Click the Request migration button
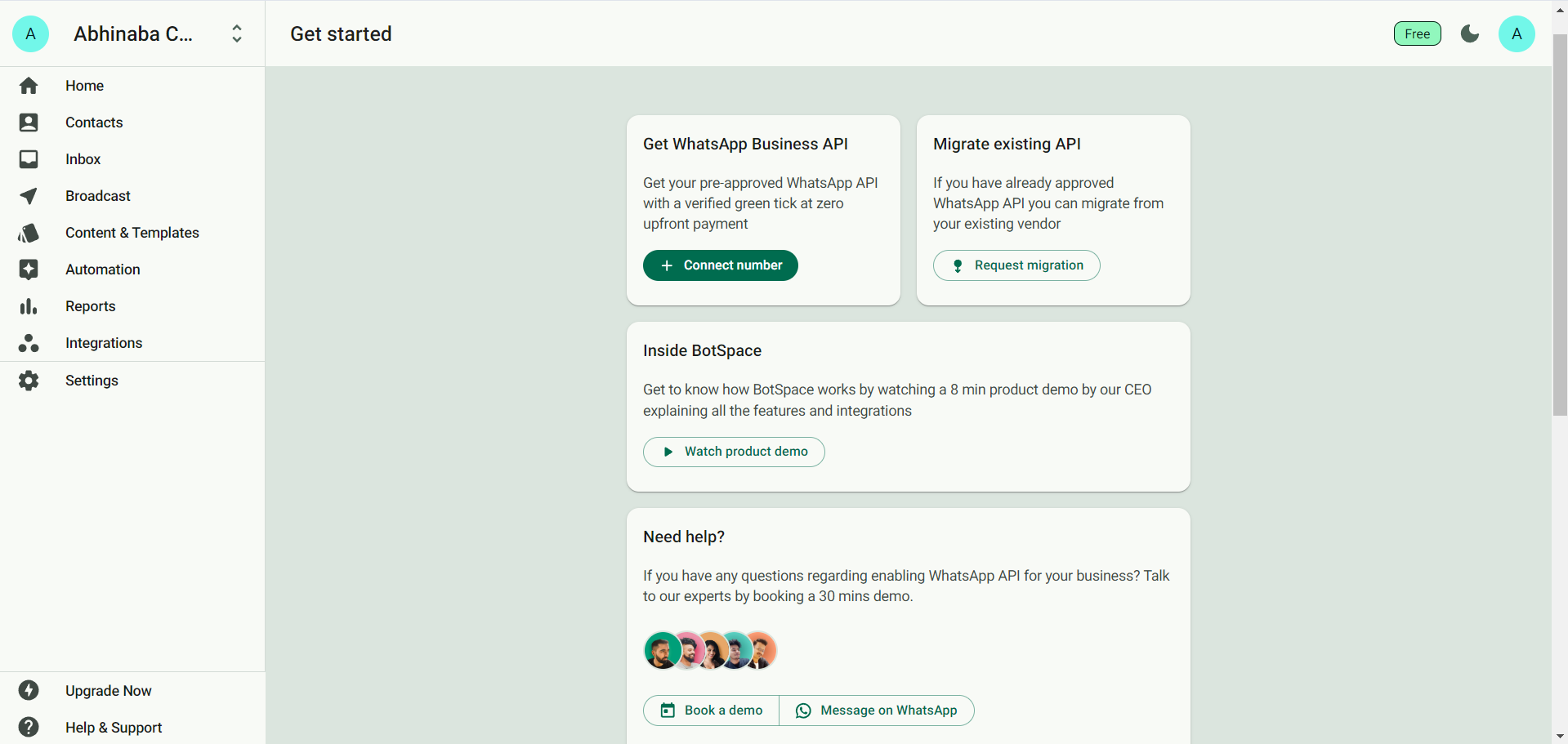Screen dimensions: 1568x744 point(1016,265)
